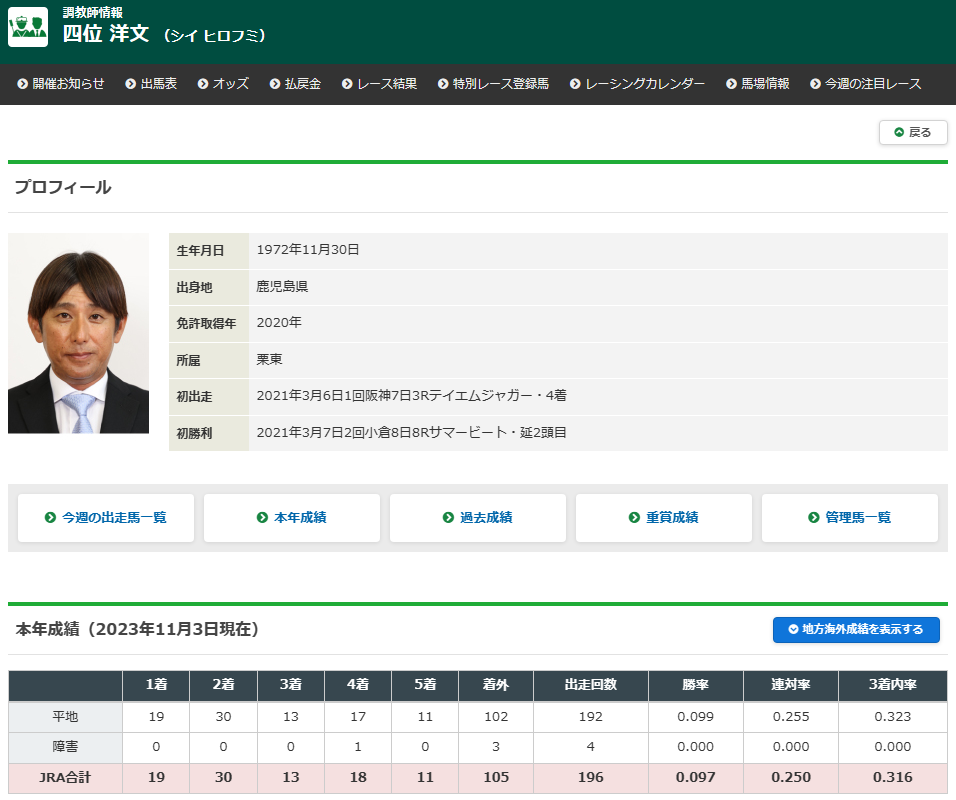Viewport: 956px width, 800px height.
Task: Click license year value 2020年
Action: point(279,323)
